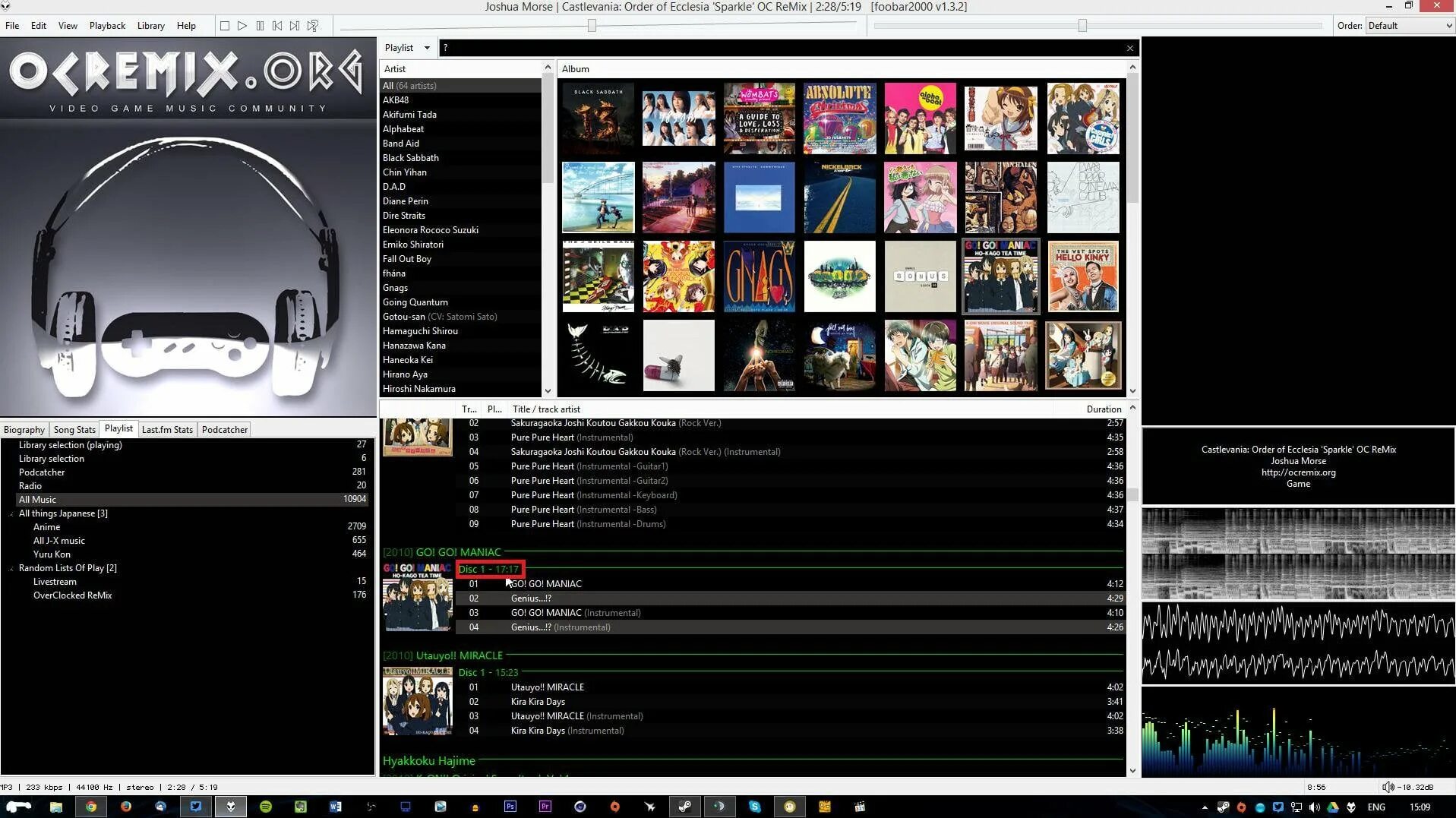Click the system tray volume icon
The height and width of the screenshot is (818, 1456).
click(x=1315, y=807)
